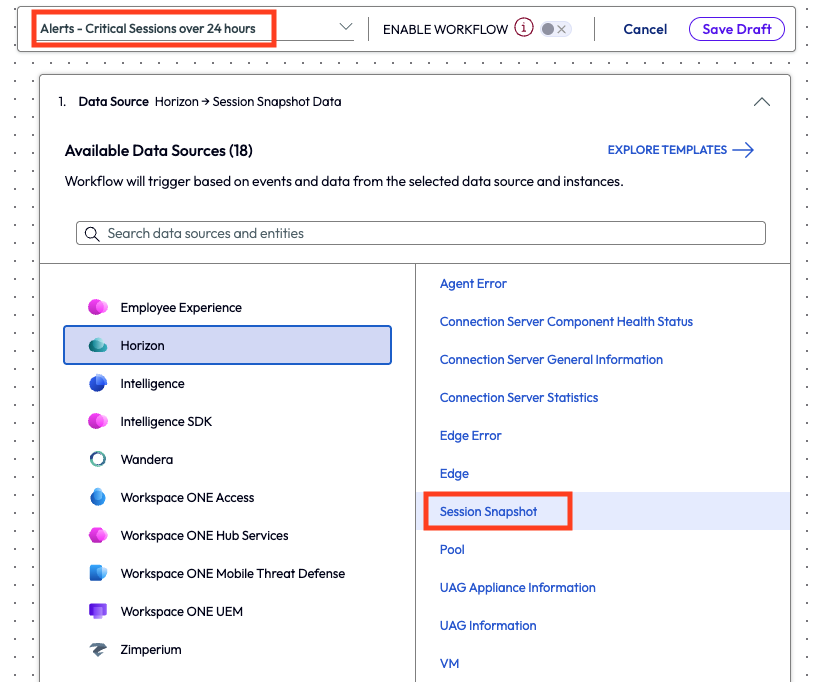Click the Enable Workflow info icon
Viewport: 813px width, 682px height.
[x=524, y=28]
